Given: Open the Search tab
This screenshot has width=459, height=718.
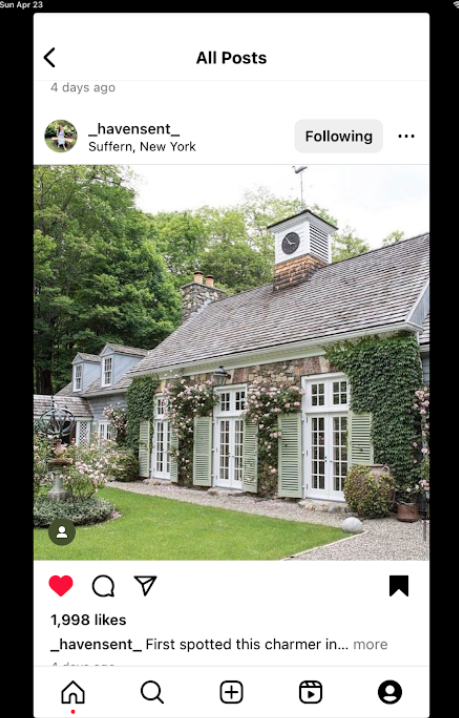Looking at the screenshot, I should click(x=152, y=692).
